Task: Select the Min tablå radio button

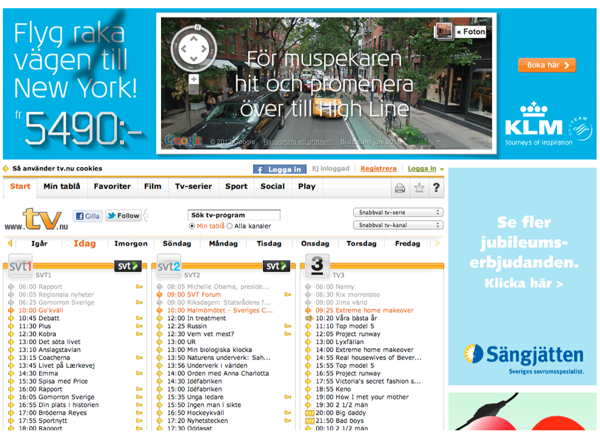Action: click(192, 226)
